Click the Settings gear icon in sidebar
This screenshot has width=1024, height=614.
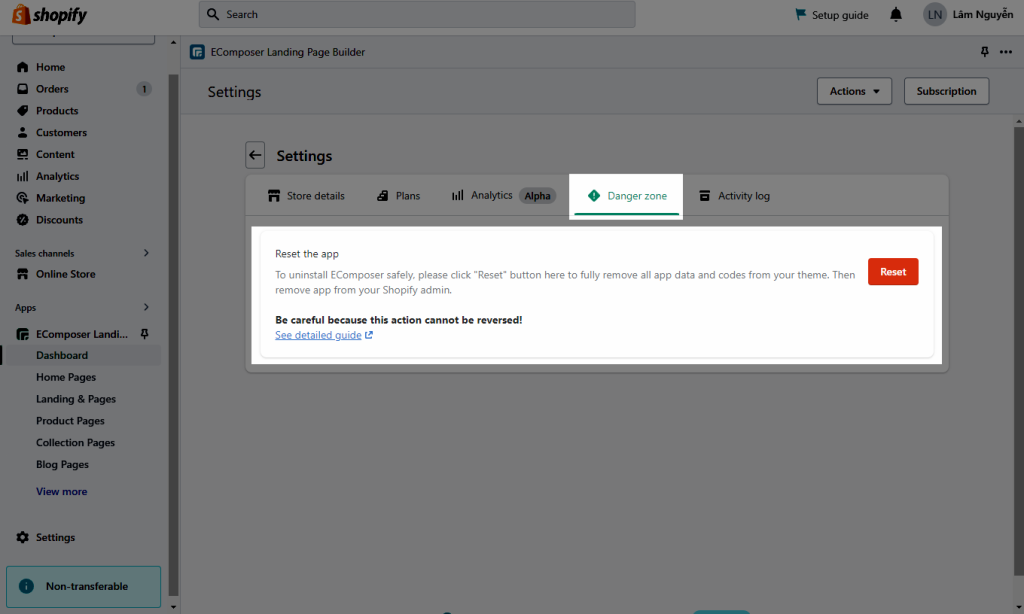23,537
